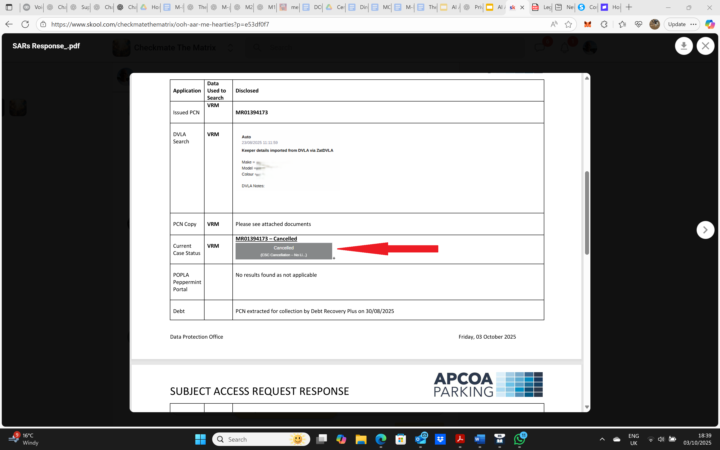
Task: Switch to the 'Dir' browser tab
Action: pos(358,7)
